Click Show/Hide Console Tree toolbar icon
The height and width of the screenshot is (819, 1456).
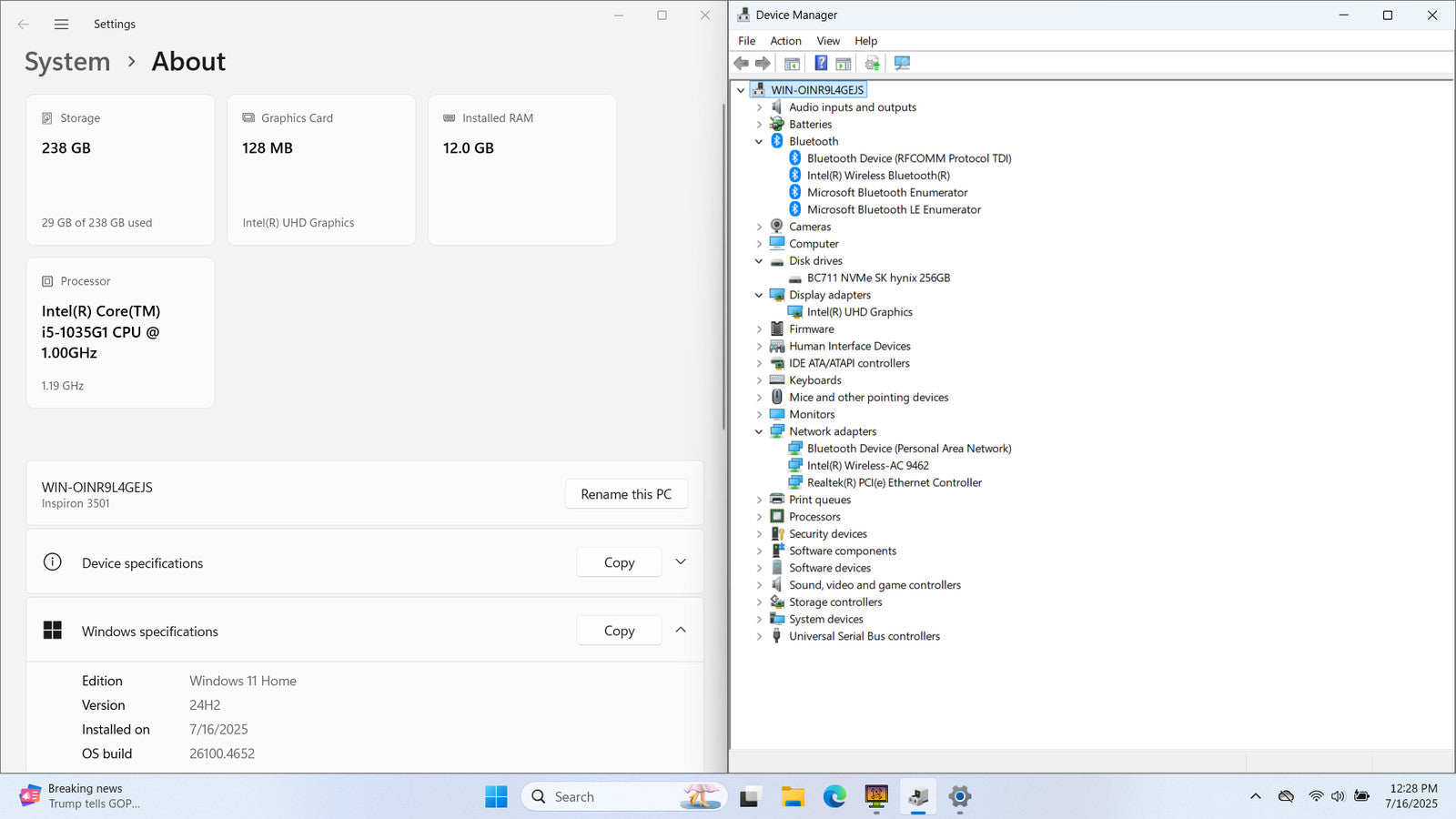tap(792, 63)
